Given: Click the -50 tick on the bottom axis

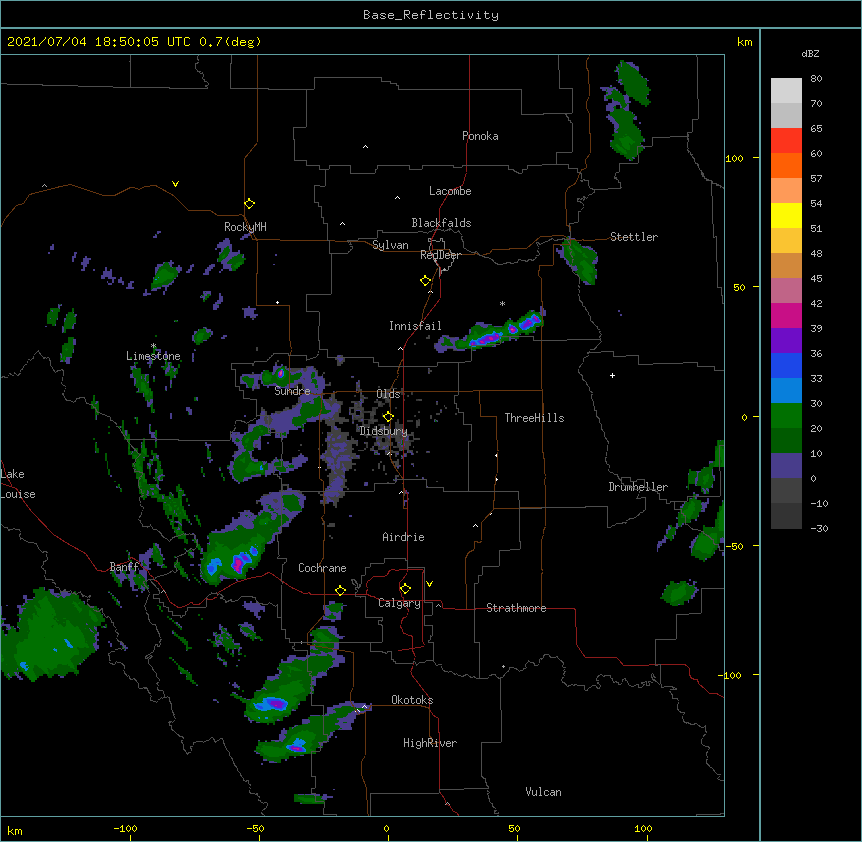Looking at the screenshot, I should 255,828.
